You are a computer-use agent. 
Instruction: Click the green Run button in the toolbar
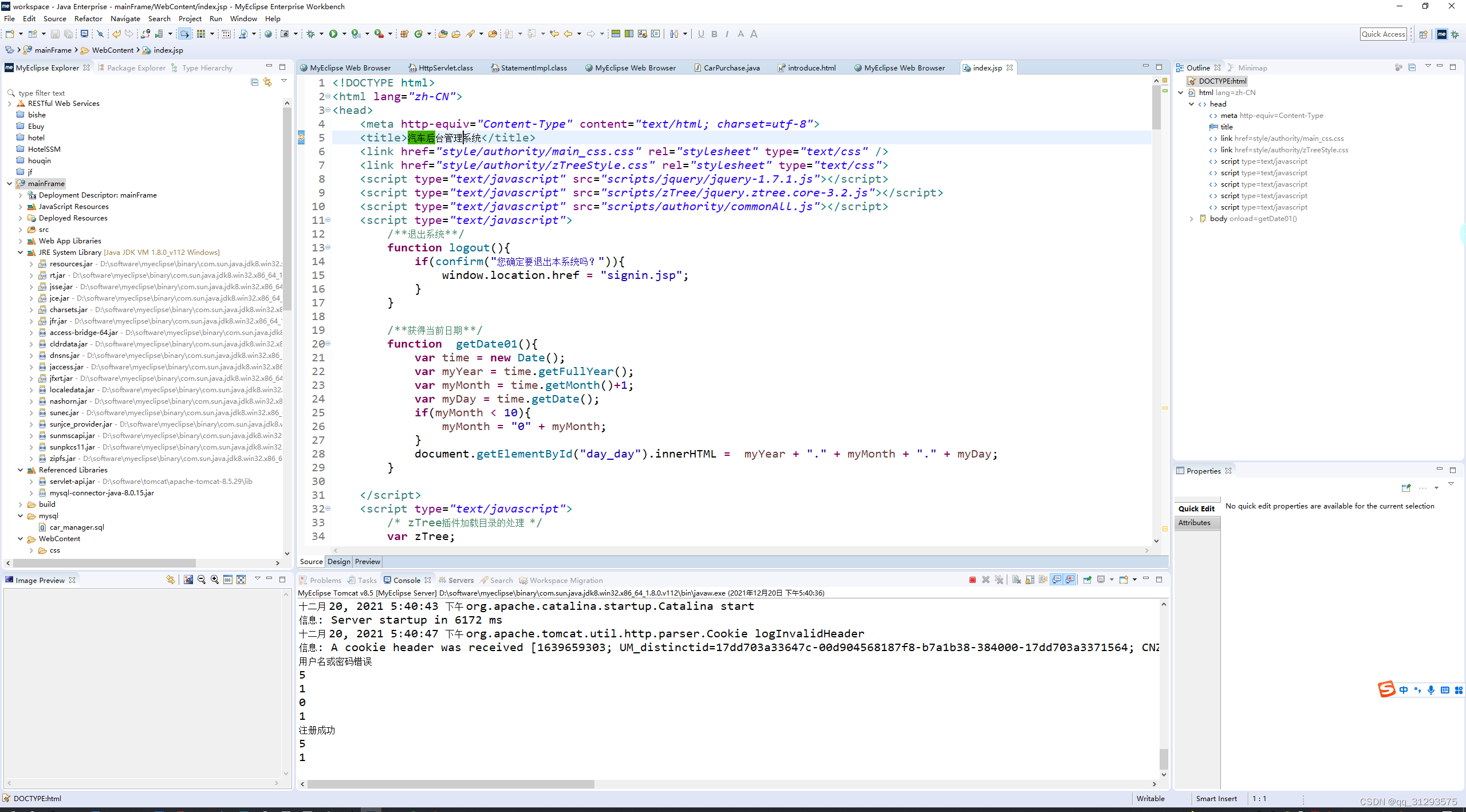pyautogui.click(x=333, y=34)
